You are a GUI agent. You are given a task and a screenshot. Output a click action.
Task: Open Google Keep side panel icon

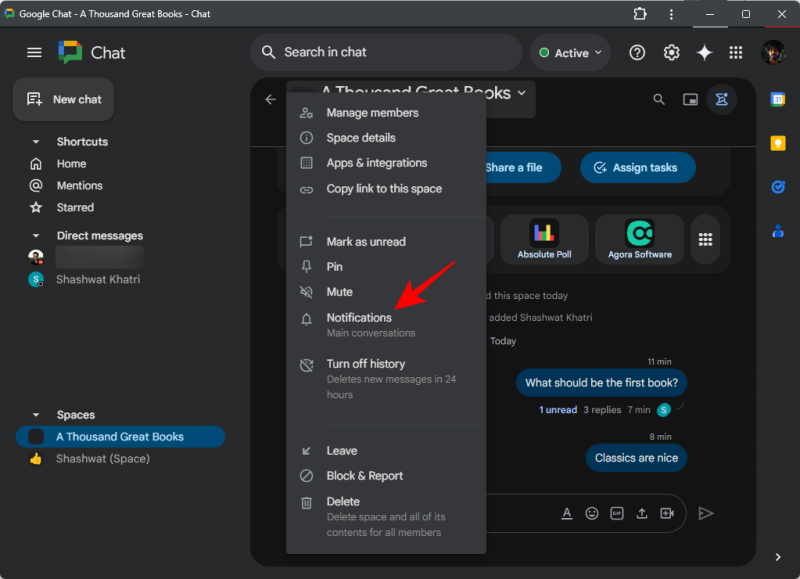pos(777,143)
